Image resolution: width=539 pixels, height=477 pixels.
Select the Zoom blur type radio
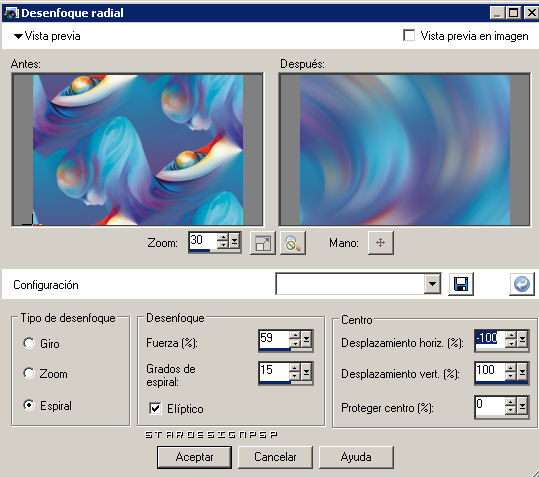(x=29, y=373)
